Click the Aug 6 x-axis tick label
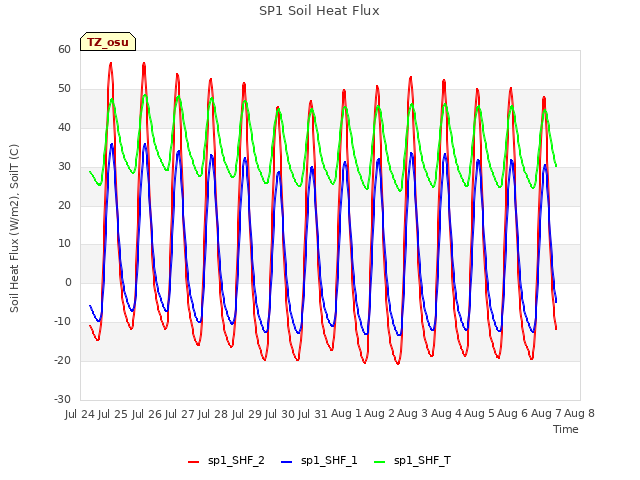This screenshot has height=480, width=640. tap(513, 414)
